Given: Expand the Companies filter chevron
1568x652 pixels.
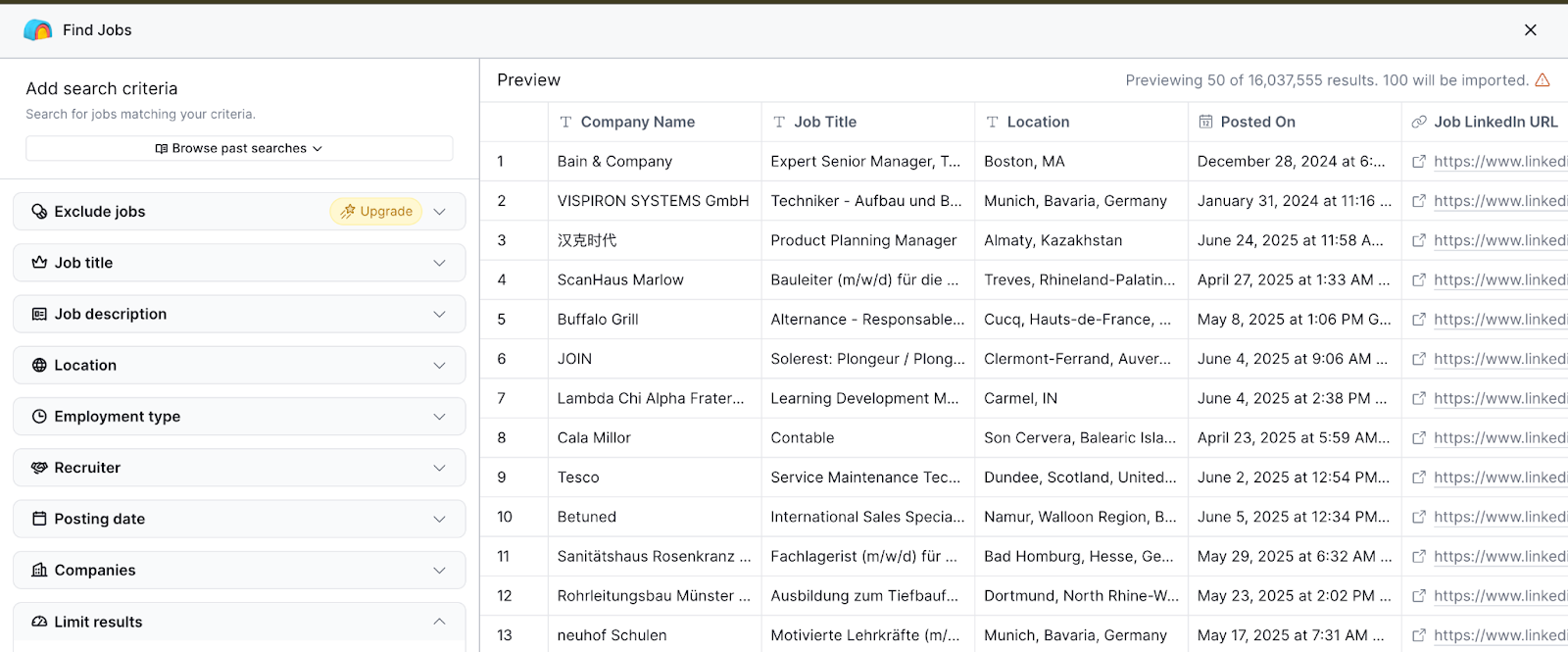Looking at the screenshot, I should click(x=439, y=570).
